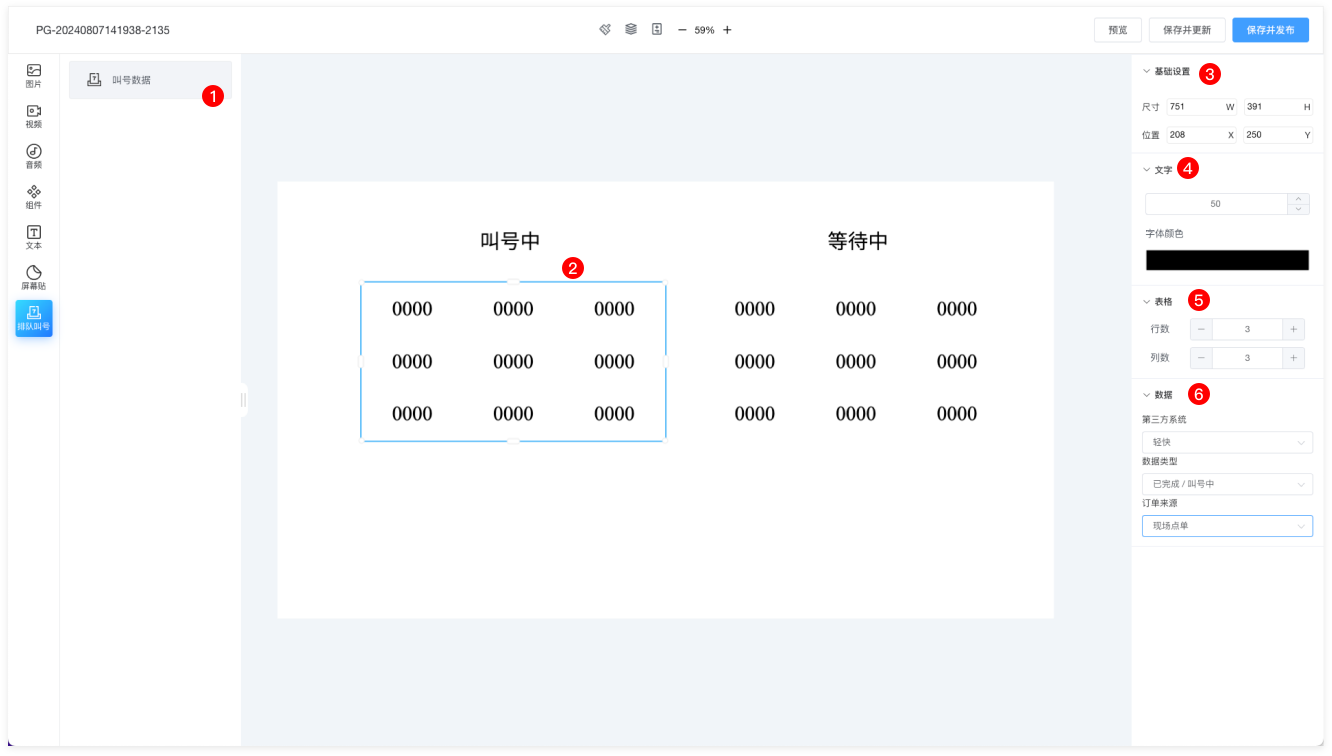1332x756 pixels.
Task: Select the 文本 text tool
Action: [x=34, y=238]
